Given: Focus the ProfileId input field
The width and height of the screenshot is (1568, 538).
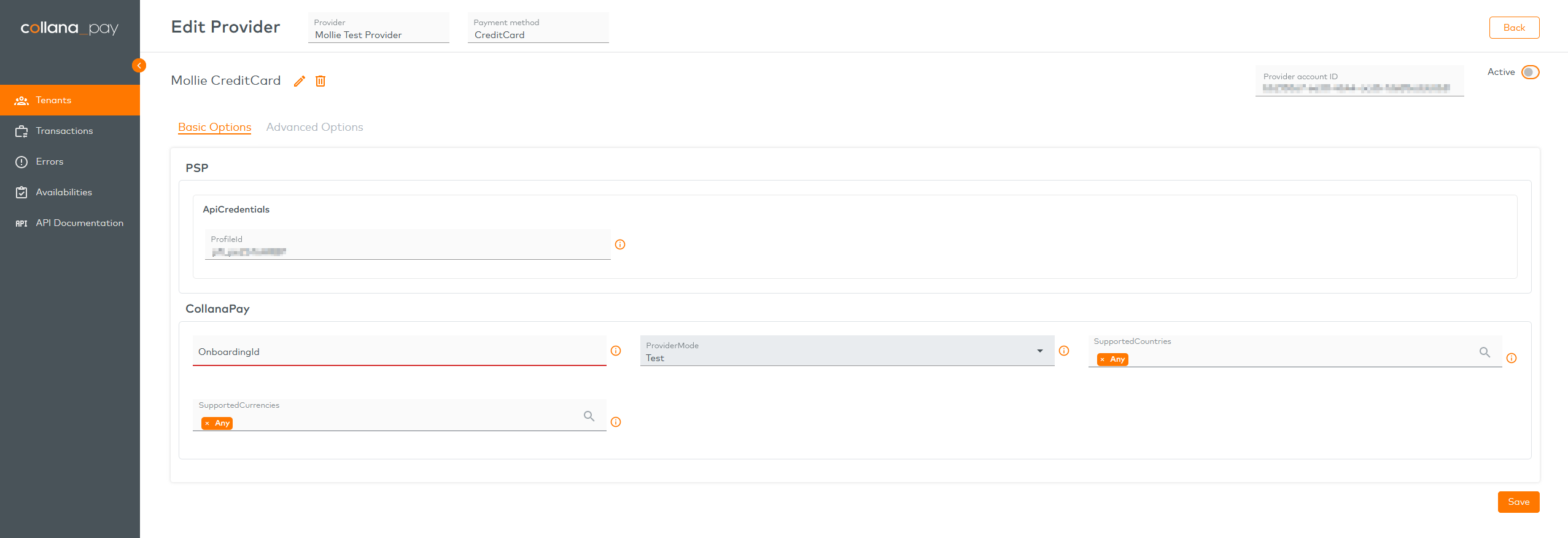Looking at the screenshot, I should (x=408, y=244).
